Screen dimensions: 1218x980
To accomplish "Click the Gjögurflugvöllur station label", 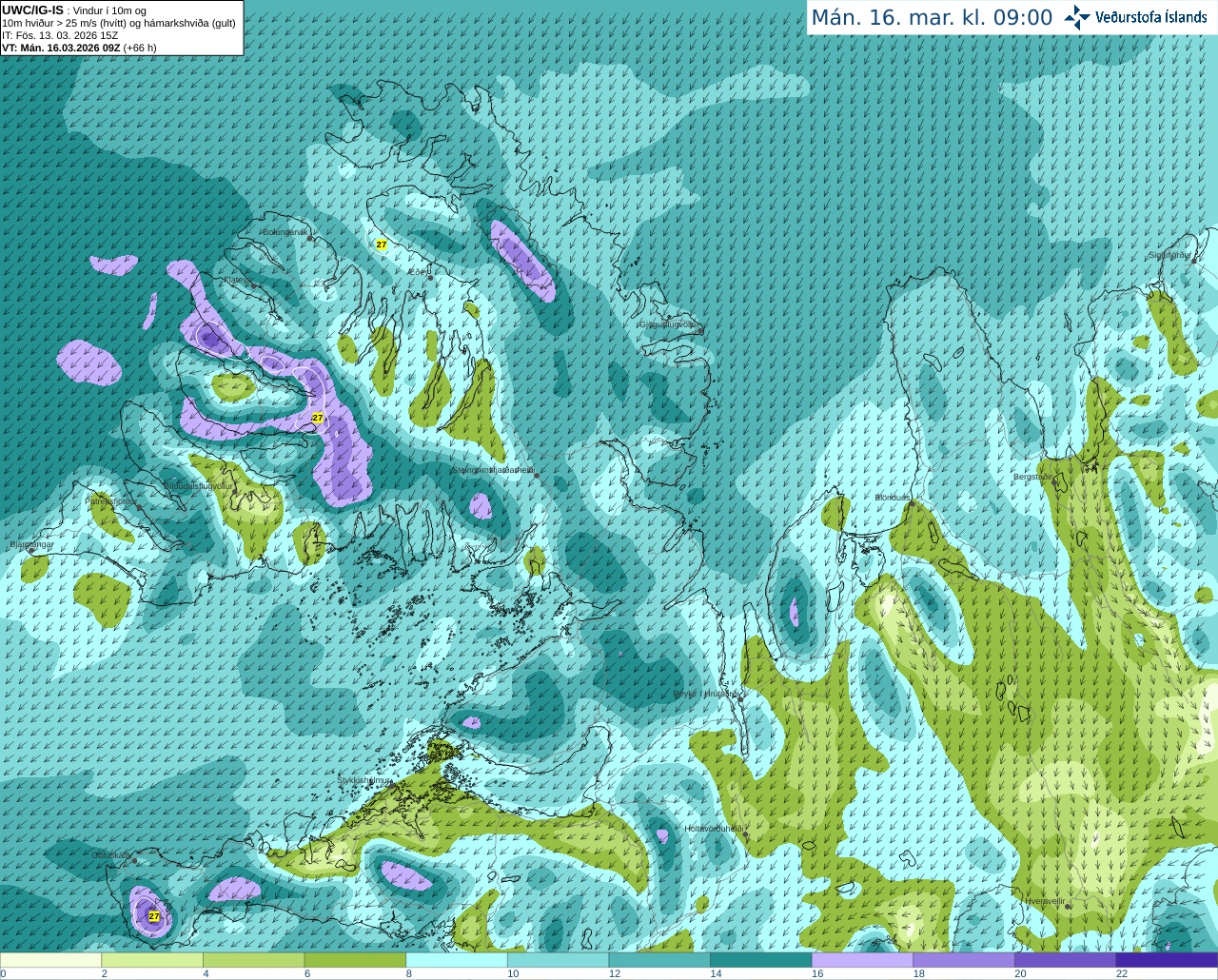I will 669,324.
